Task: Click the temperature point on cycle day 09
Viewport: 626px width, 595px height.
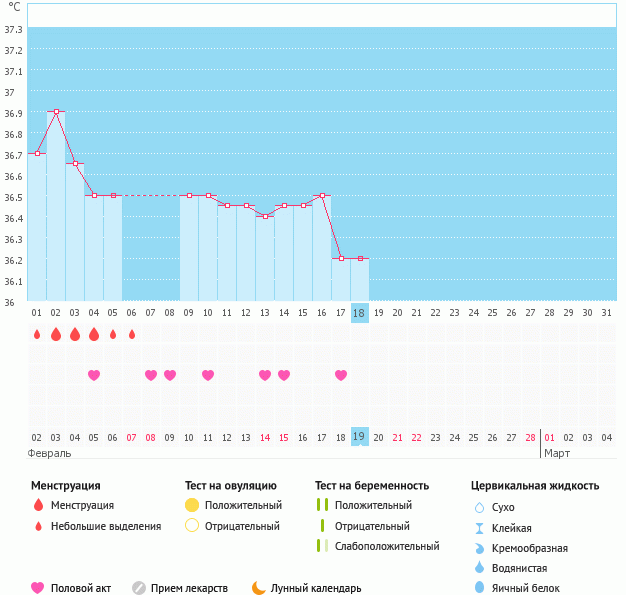Action: click(189, 196)
